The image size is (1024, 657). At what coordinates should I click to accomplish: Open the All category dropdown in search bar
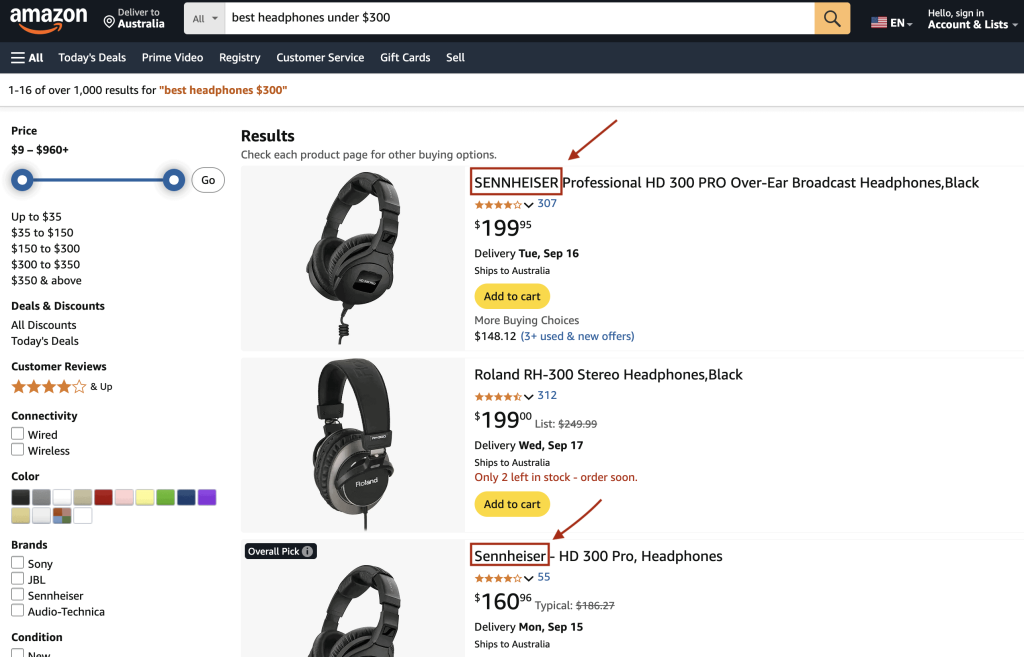[x=204, y=18]
